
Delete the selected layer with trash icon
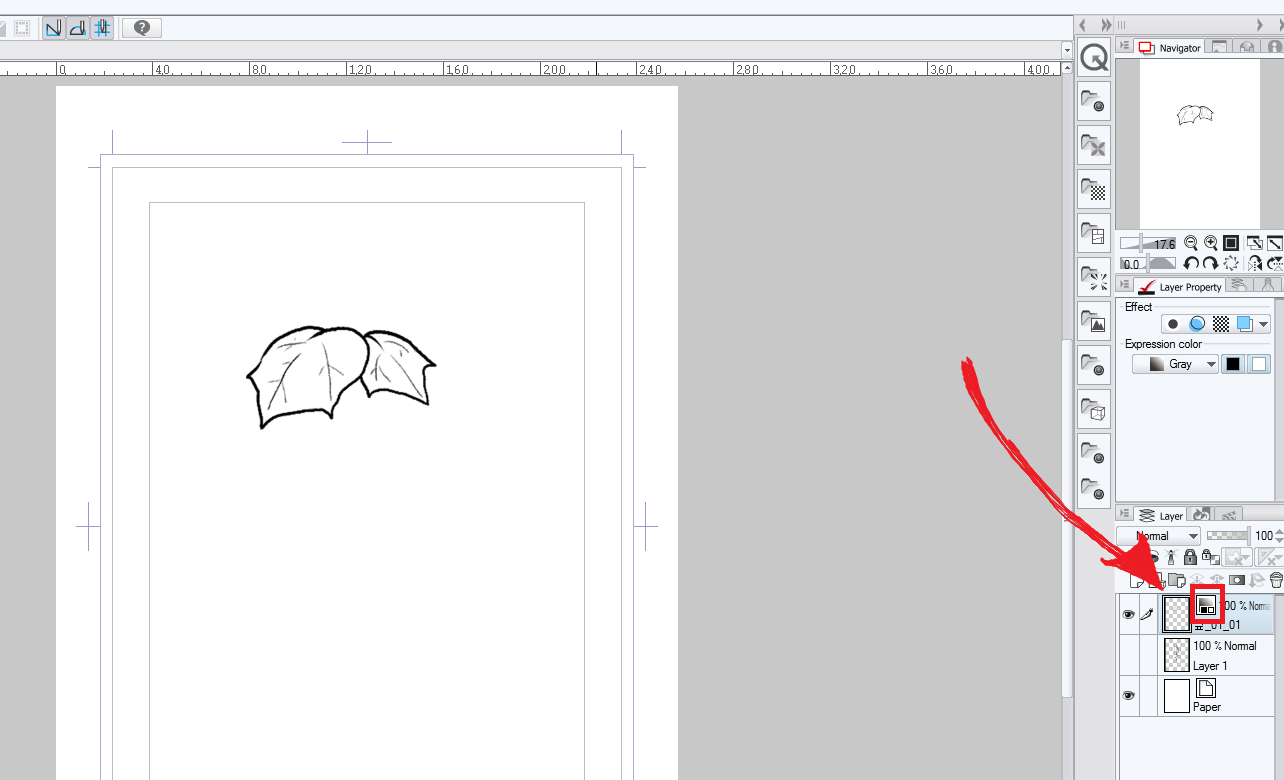(x=1276, y=579)
